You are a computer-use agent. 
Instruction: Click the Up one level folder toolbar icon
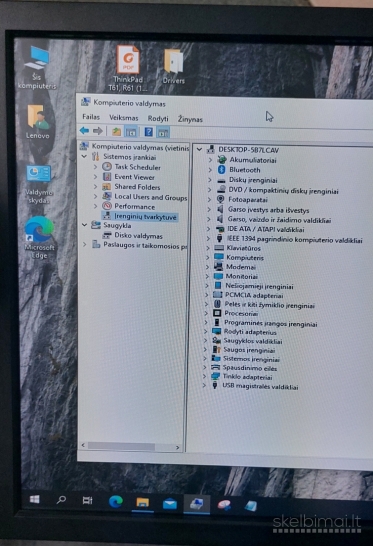[116, 132]
